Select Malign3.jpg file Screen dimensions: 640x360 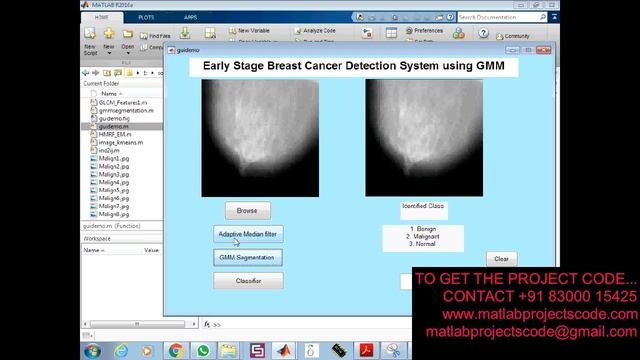coord(114,174)
